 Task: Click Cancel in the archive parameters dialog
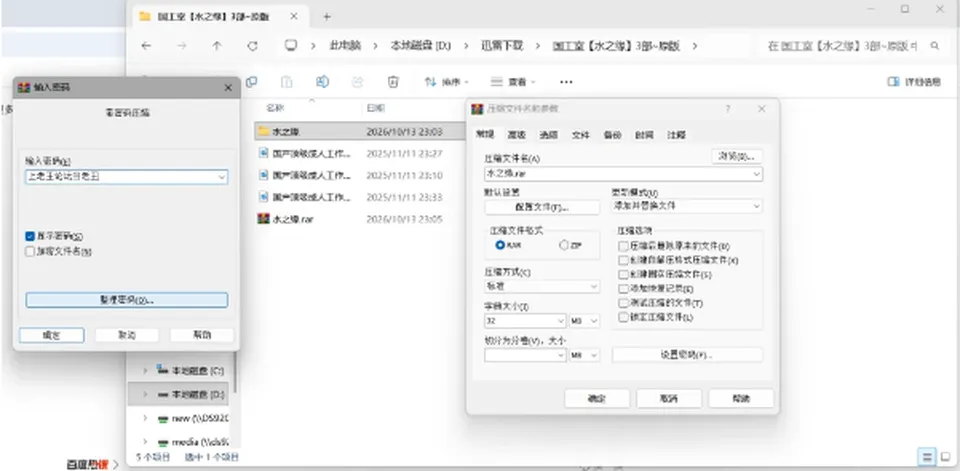click(x=669, y=399)
